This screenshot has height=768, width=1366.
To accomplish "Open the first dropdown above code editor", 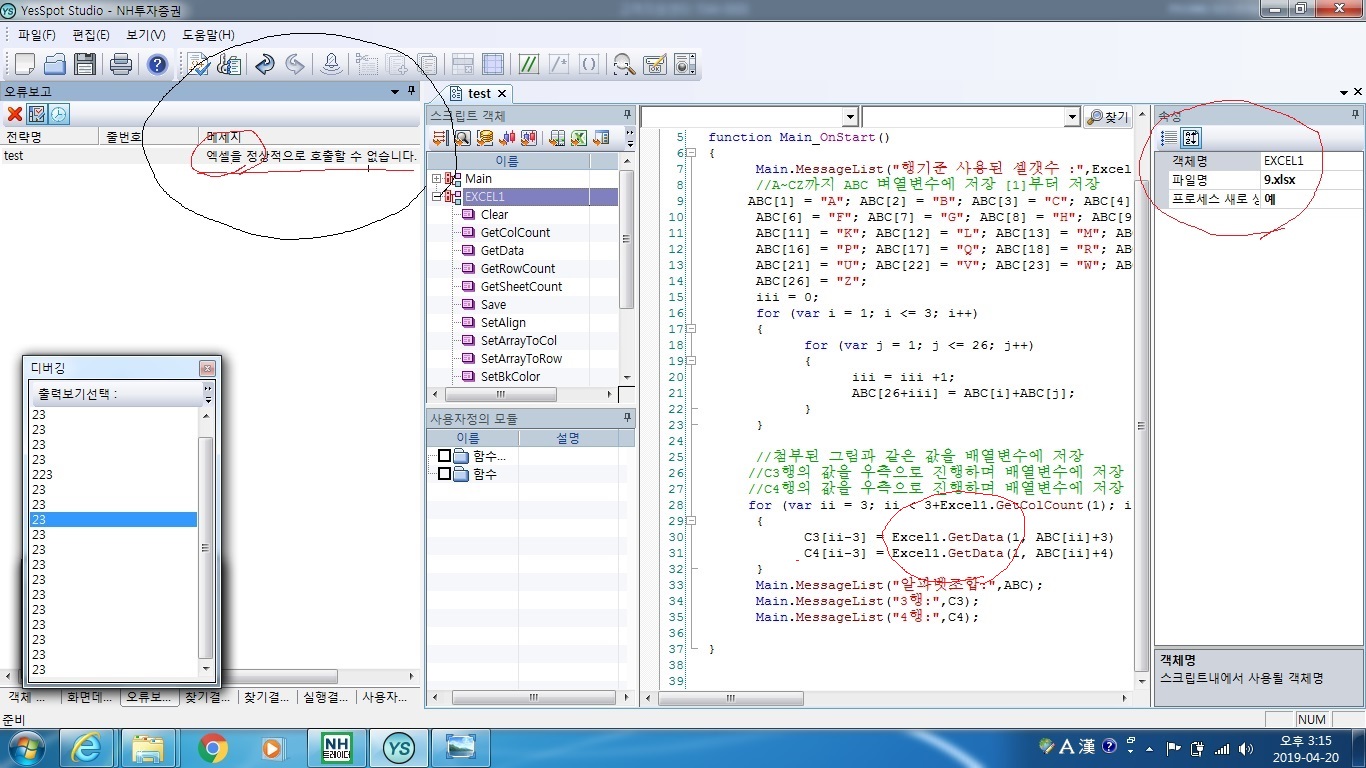I will pyautogui.click(x=849, y=117).
